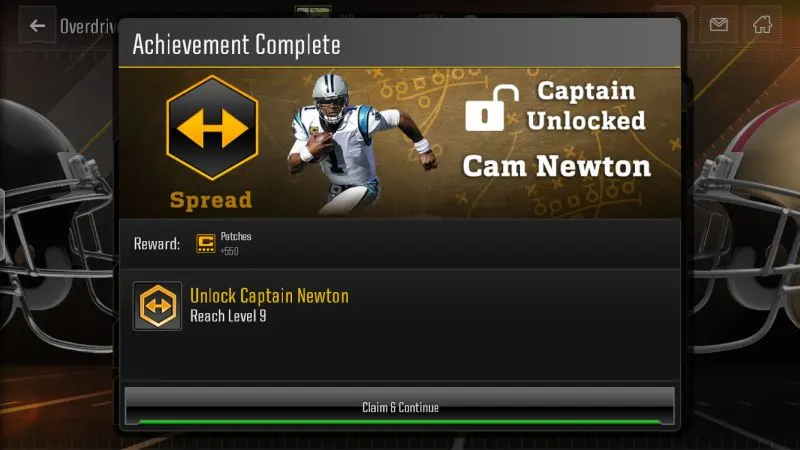Tap the Spread label under the emblem
The width and height of the screenshot is (800, 450).
click(x=211, y=200)
